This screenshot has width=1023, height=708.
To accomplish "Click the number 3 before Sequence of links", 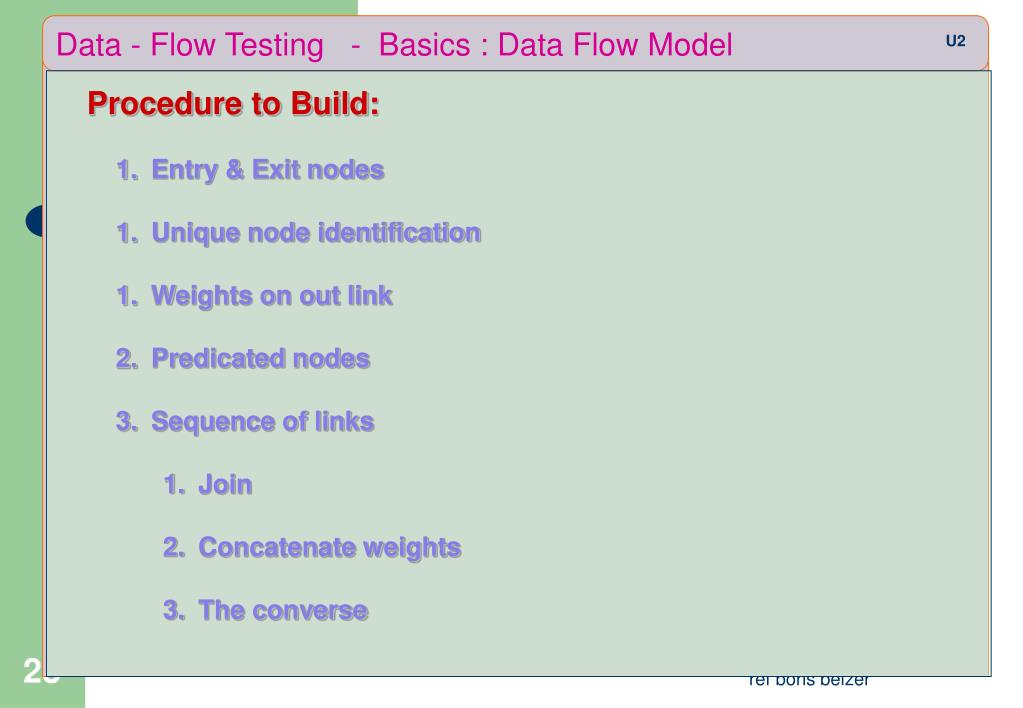I will [x=127, y=422].
